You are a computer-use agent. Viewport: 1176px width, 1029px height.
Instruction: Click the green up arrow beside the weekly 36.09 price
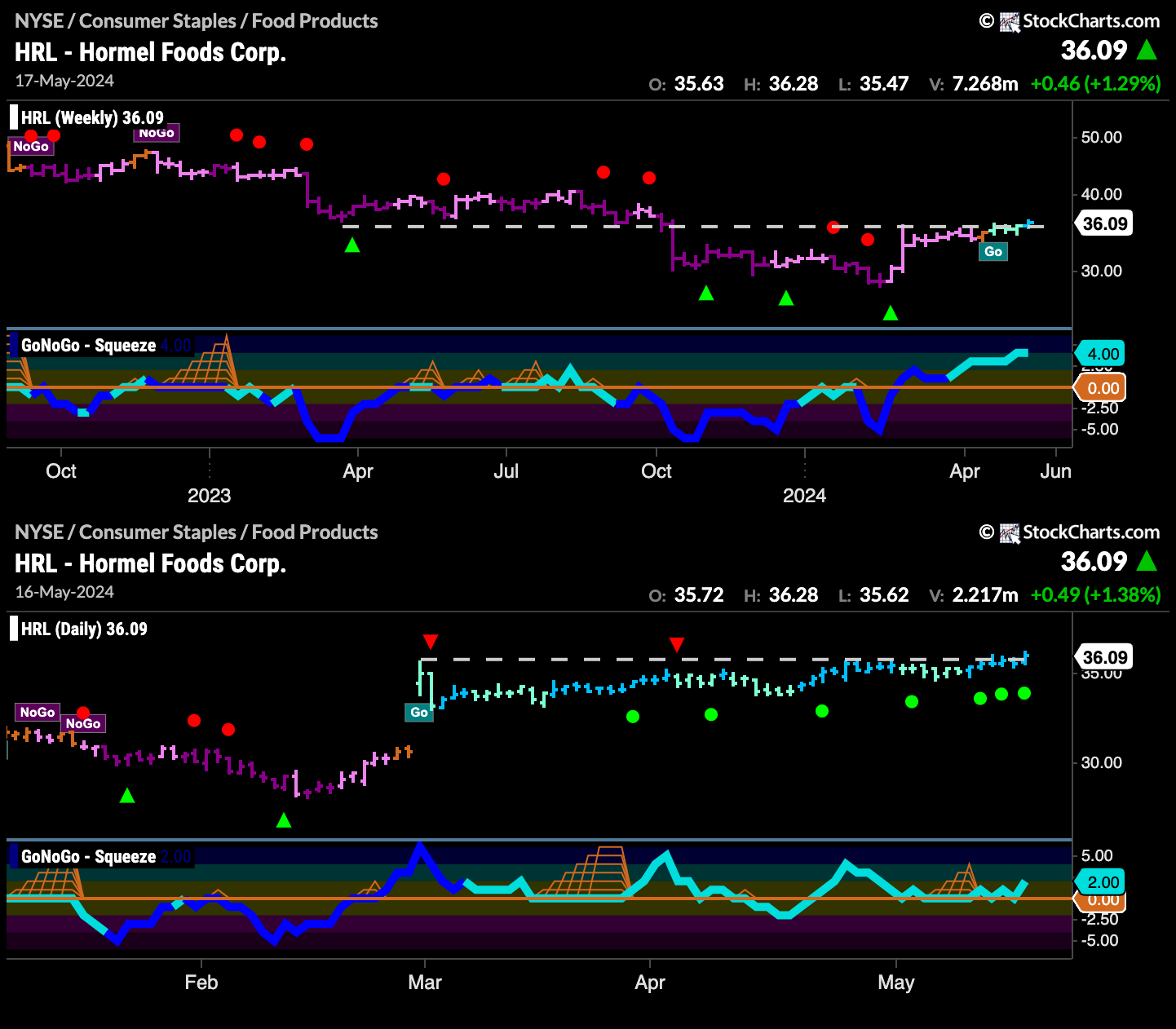pos(1147,51)
